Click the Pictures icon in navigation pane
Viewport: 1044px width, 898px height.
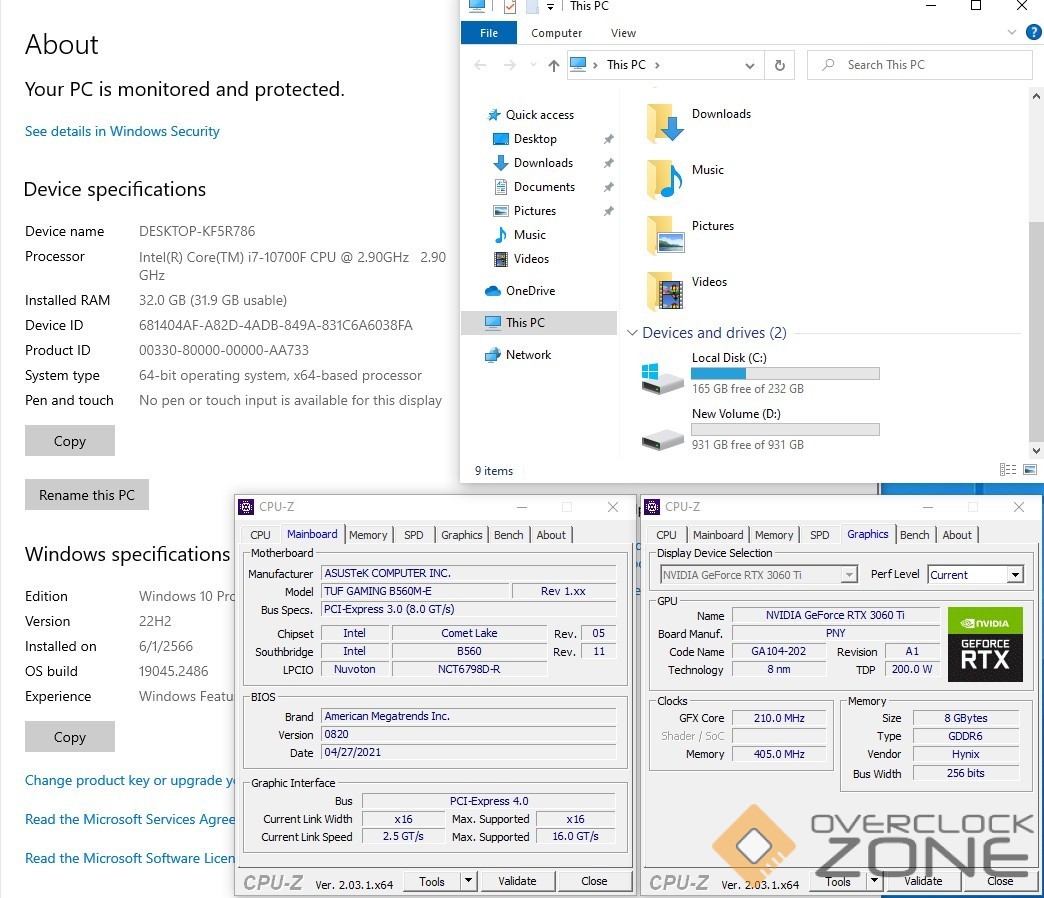tap(501, 210)
